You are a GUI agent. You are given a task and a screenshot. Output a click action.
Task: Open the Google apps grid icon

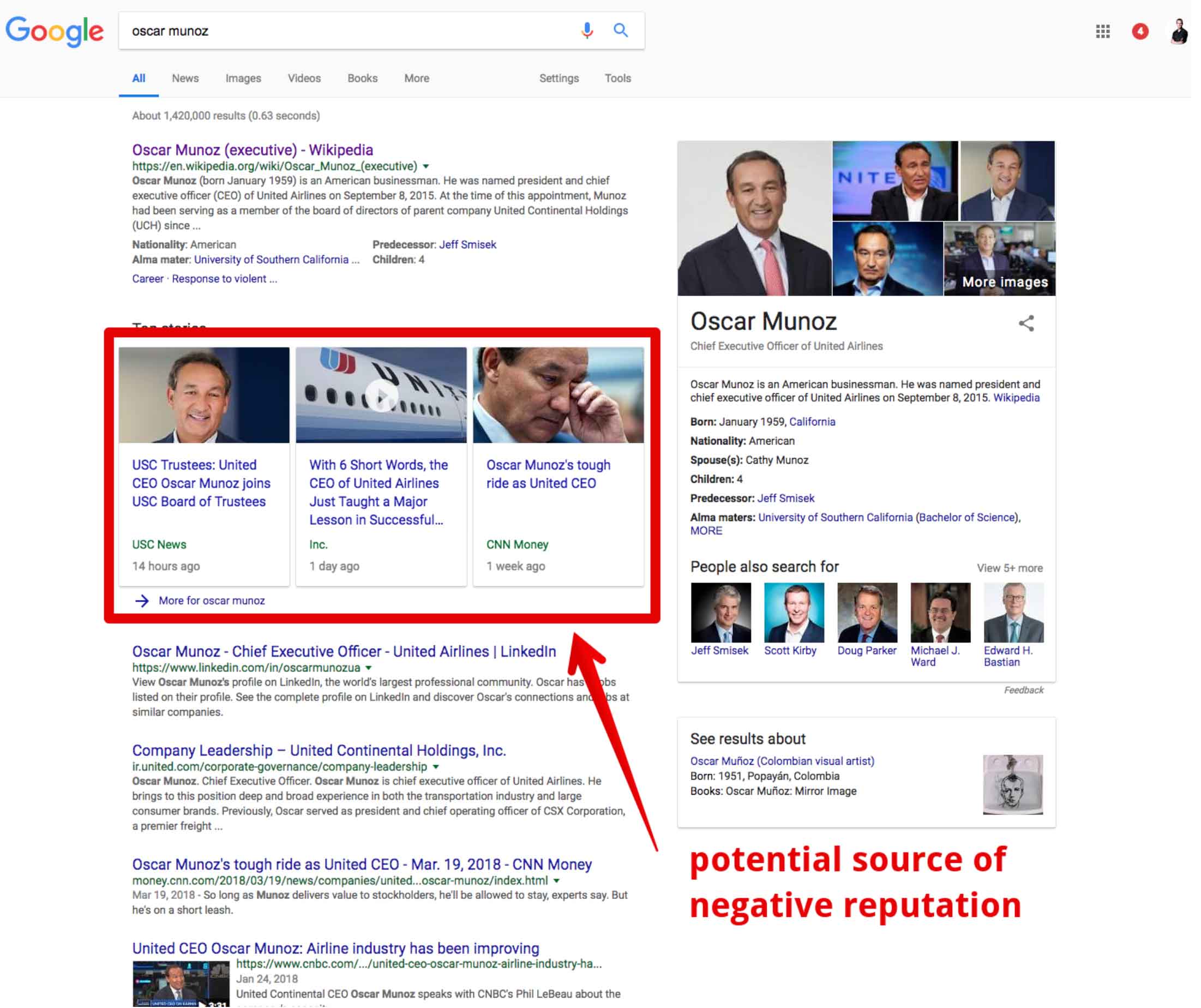[1103, 32]
